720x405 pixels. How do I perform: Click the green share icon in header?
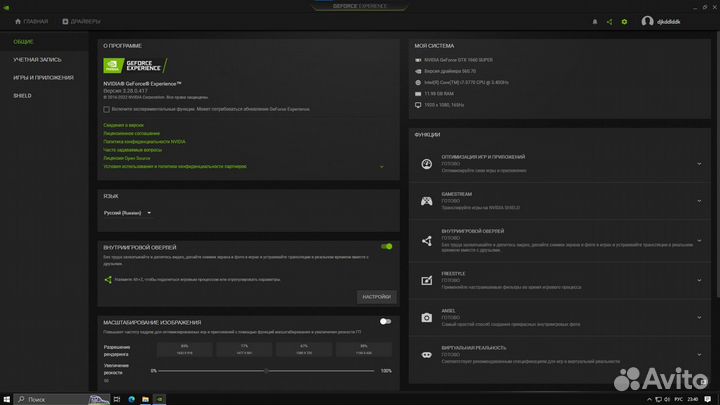tap(610, 20)
